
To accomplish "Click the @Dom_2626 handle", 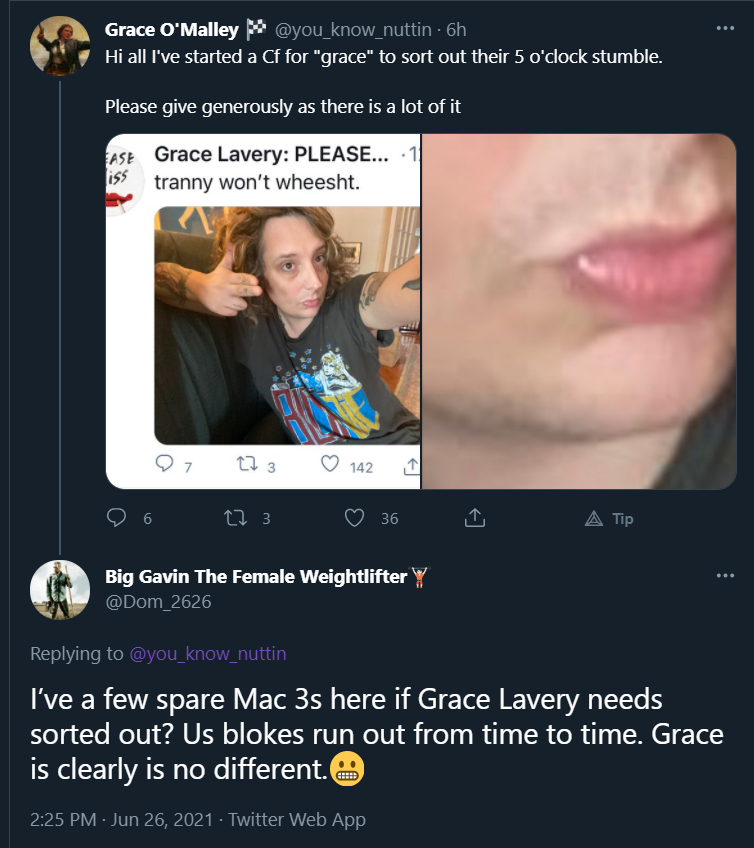I will (x=158, y=602).
